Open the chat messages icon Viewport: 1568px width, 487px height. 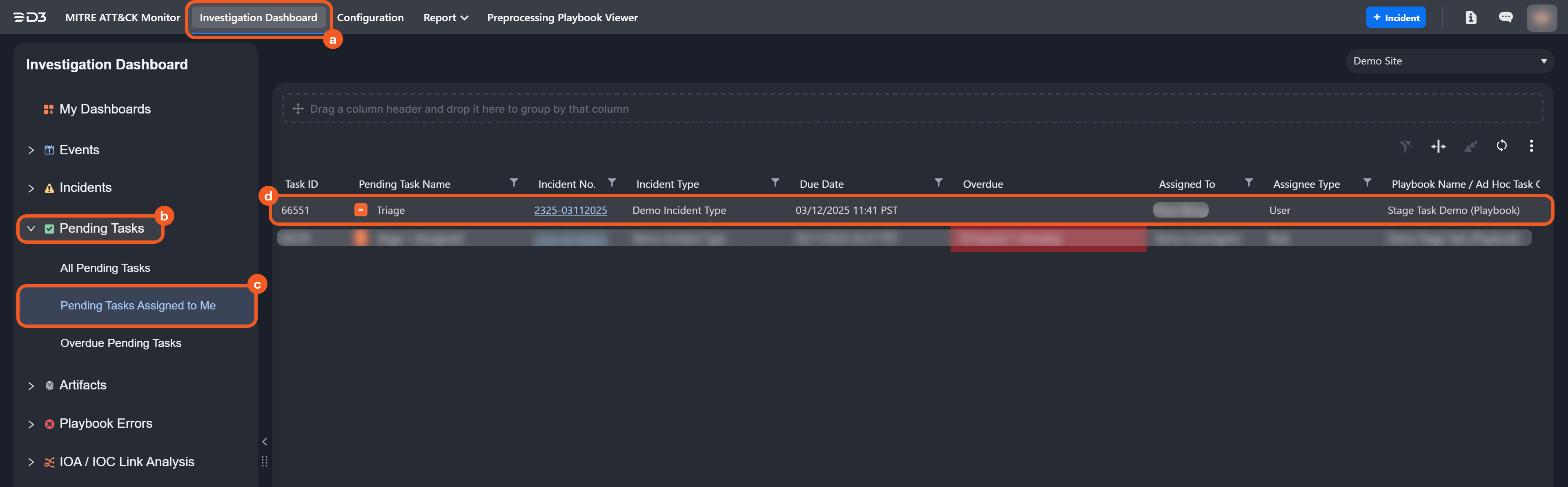coord(1505,18)
